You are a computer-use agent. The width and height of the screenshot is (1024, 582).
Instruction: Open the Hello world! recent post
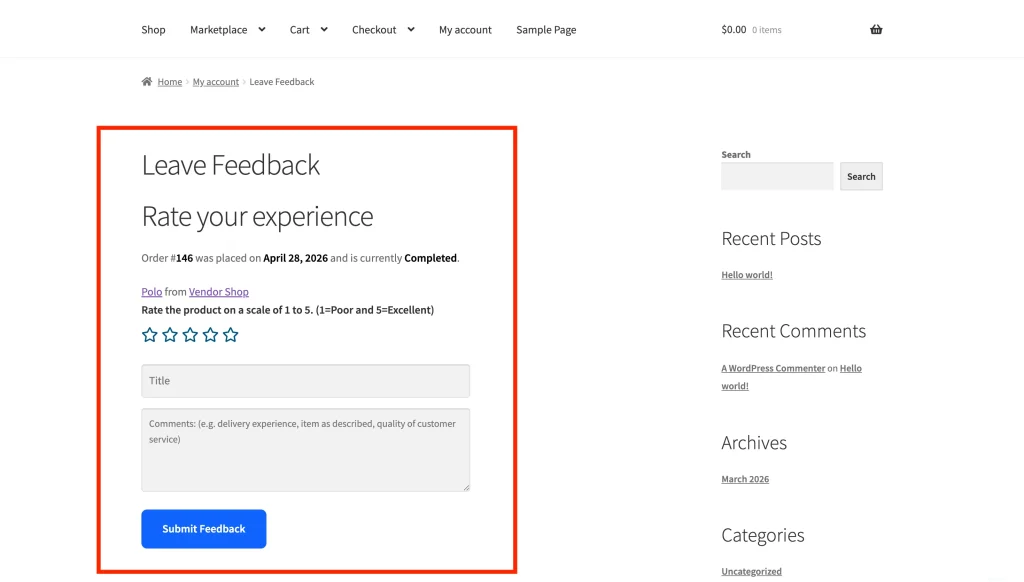(747, 275)
